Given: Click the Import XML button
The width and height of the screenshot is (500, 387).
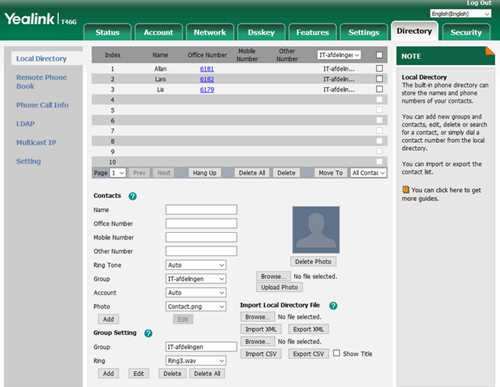Looking at the screenshot, I should (x=261, y=329).
